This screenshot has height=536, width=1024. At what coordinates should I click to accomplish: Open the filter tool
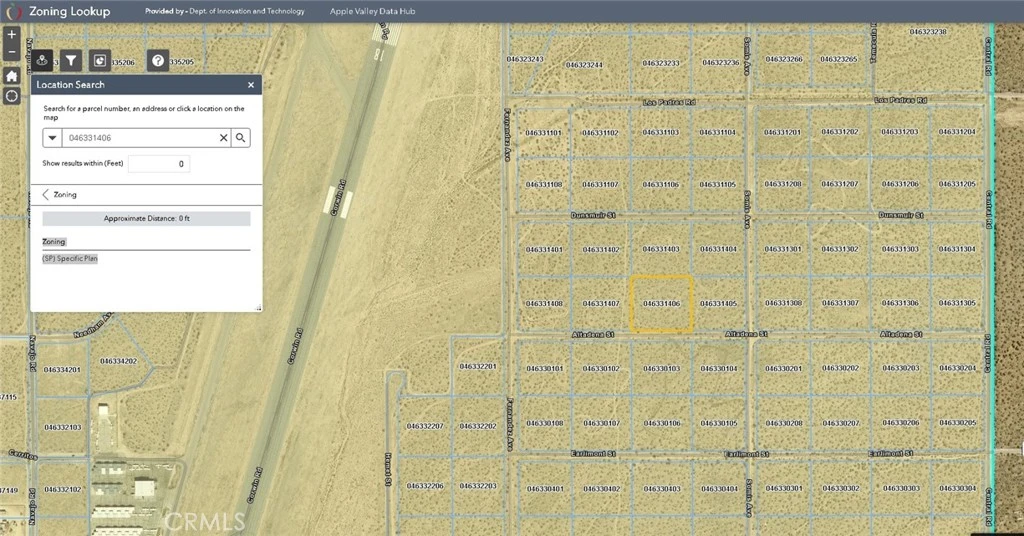click(71, 61)
